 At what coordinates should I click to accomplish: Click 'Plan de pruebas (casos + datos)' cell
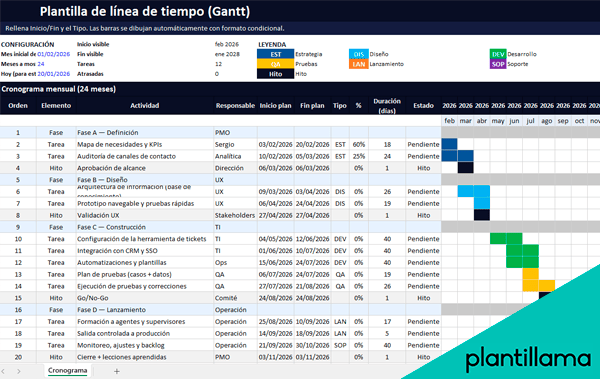(145, 274)
